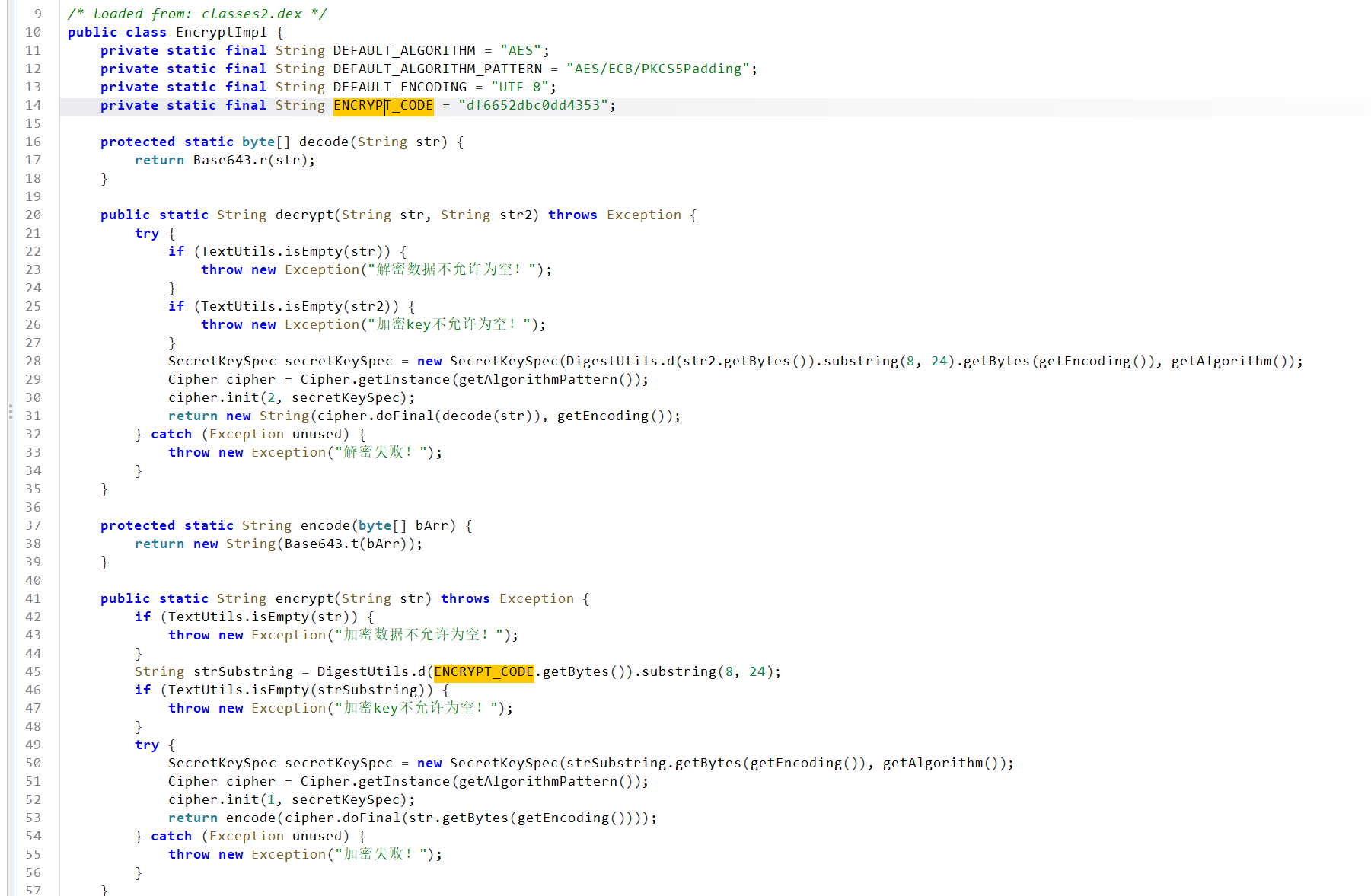
Task: Click the "AES/ECB/PKCS5Padding" string literal
Action: 658,69
